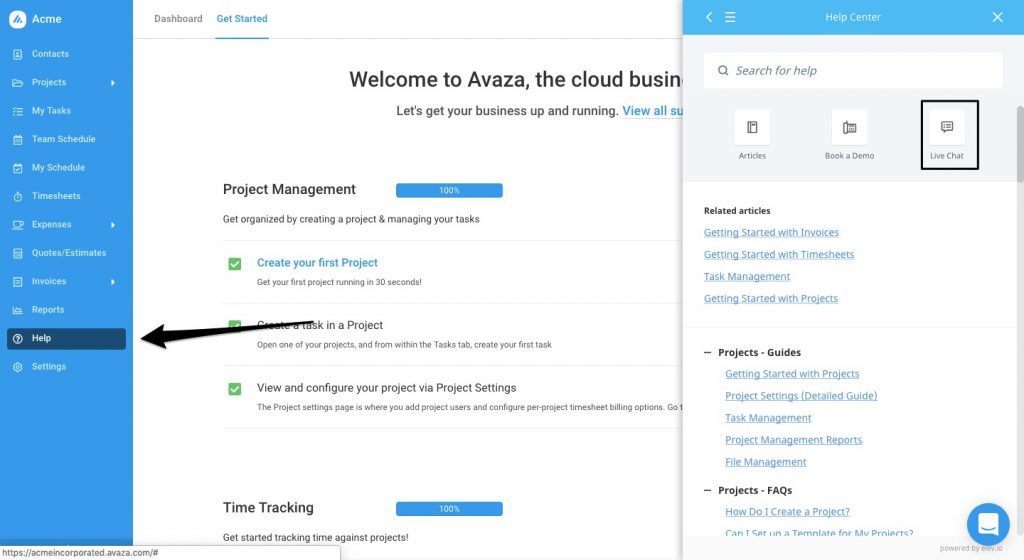Click the Search for help field
Image resolution: width=1024 pixels, height=560 pixels.
(x=853, y=70)
